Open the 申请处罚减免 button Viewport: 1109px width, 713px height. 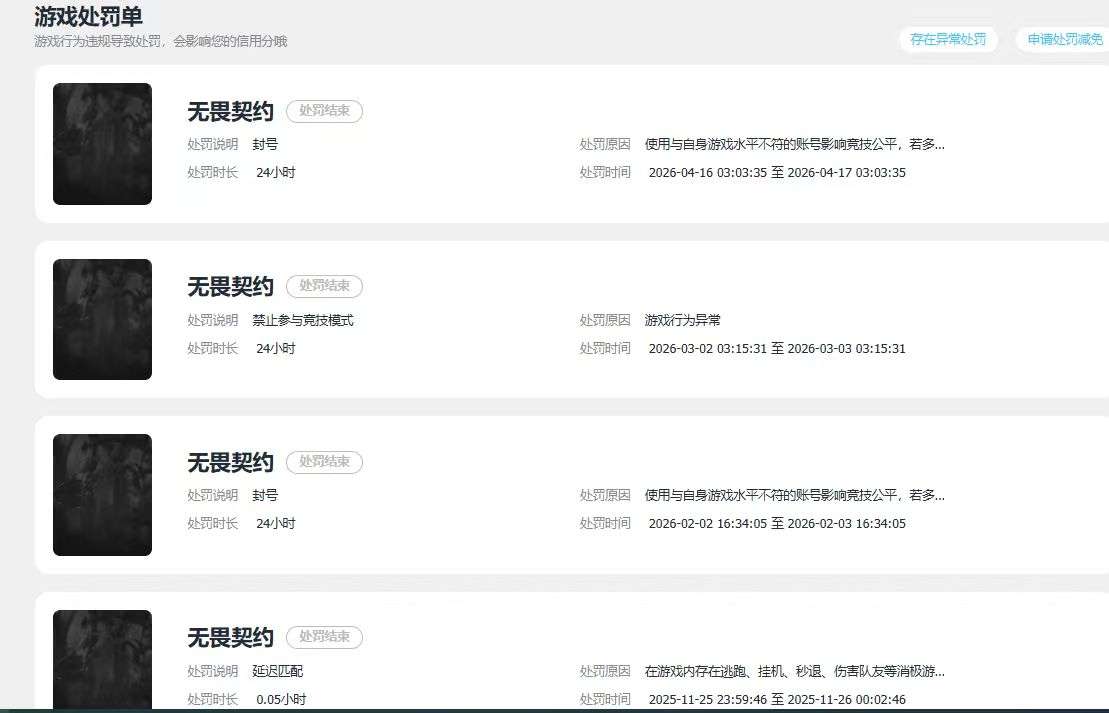tap(1063, 40)
